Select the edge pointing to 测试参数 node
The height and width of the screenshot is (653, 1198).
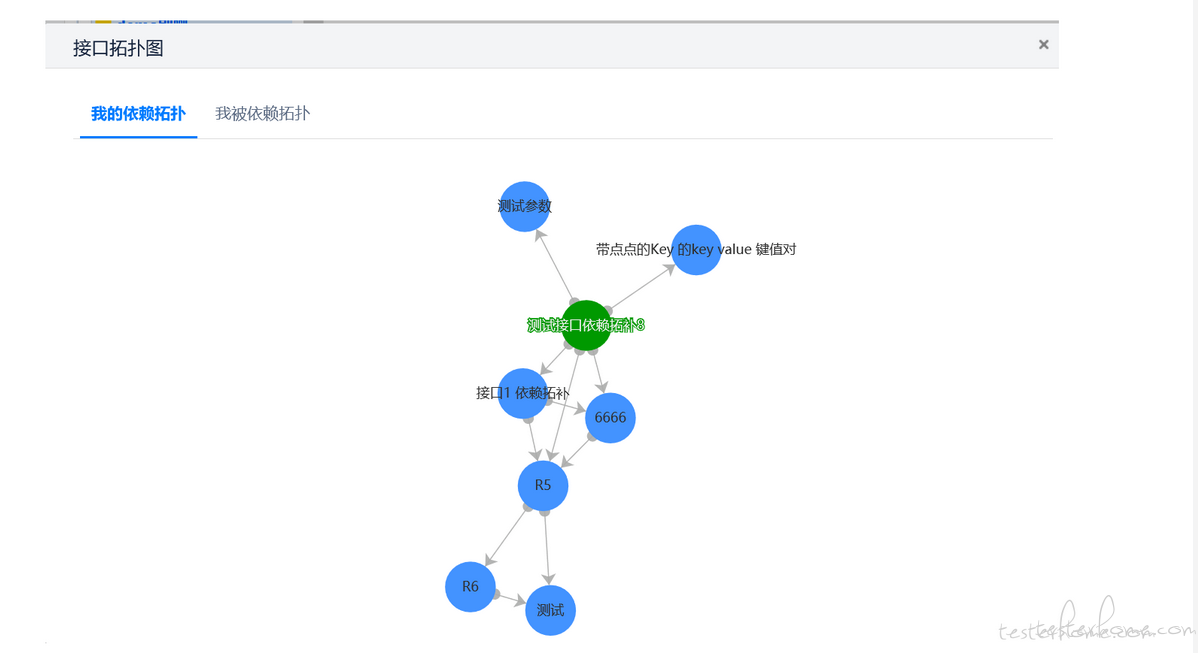click(x=554, y=264)
